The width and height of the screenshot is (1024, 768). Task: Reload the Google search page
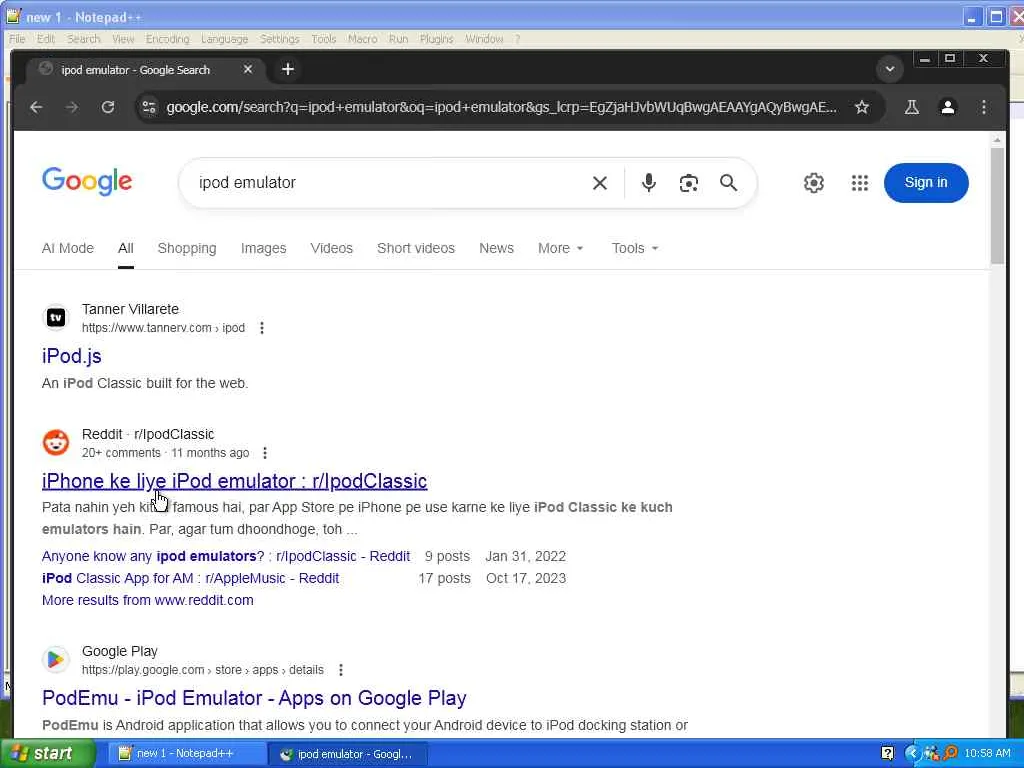108,107
